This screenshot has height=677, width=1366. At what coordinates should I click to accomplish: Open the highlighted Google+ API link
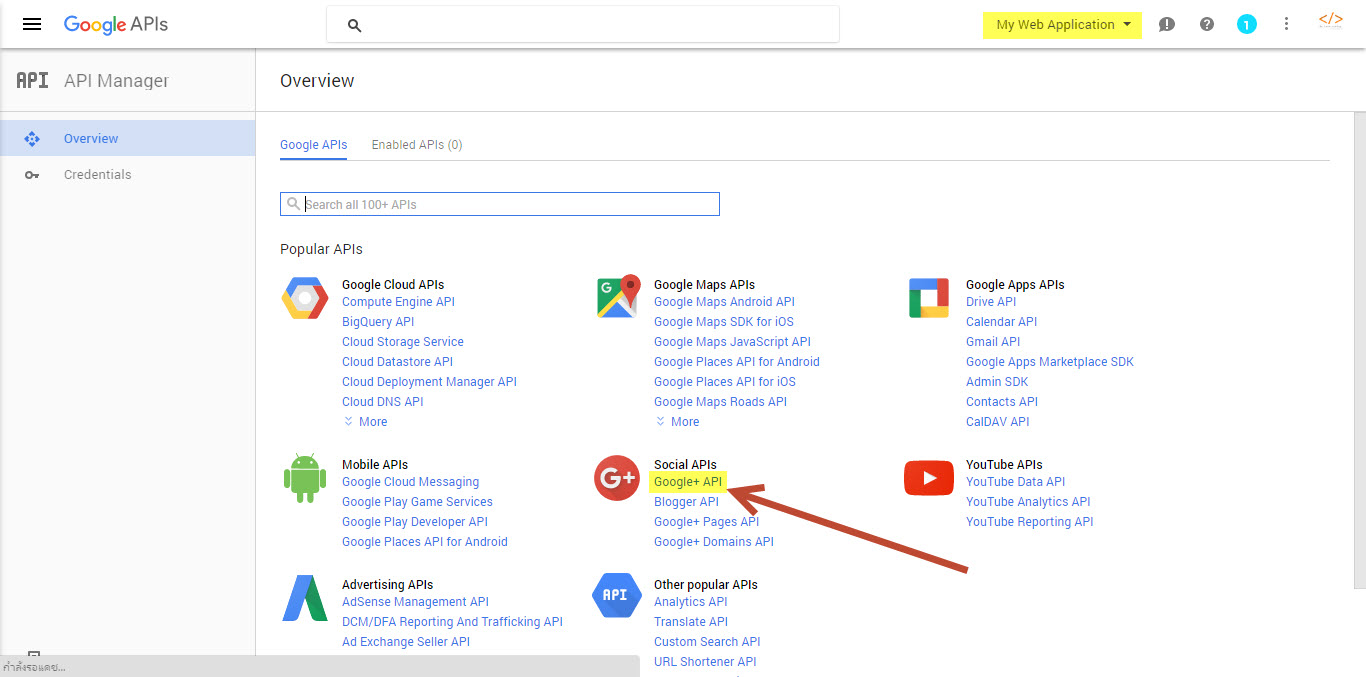coord(688,482)
